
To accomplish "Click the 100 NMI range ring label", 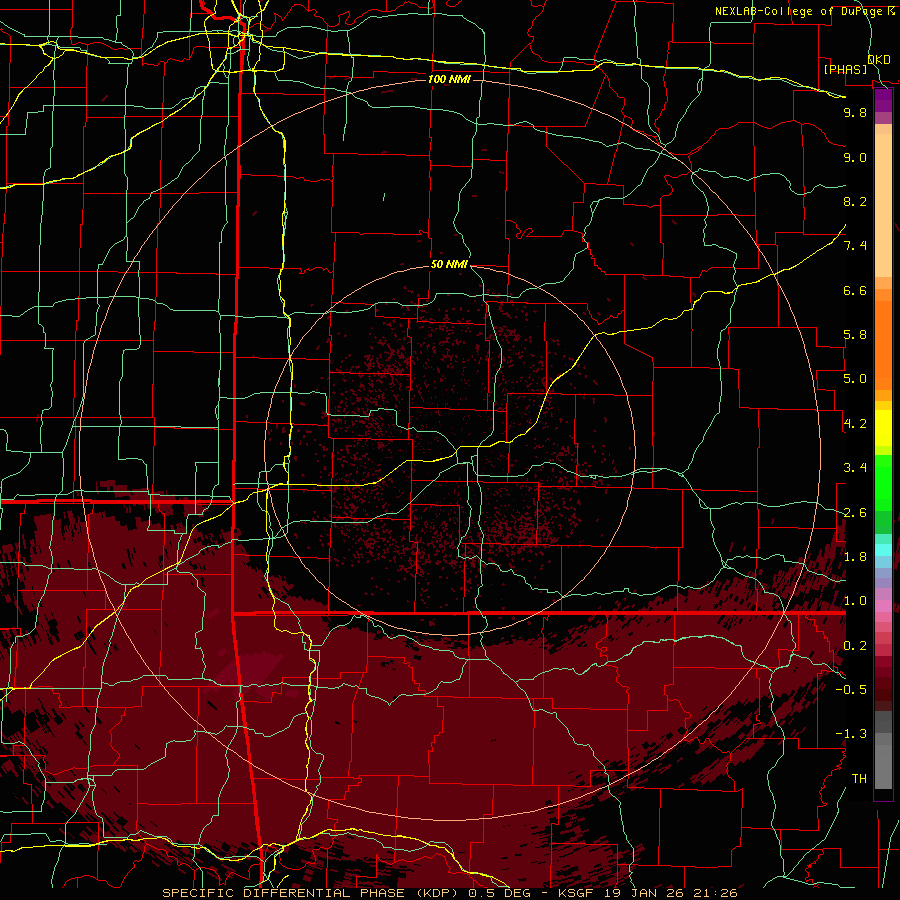I will pyautogui.click(x=449, y=79).
